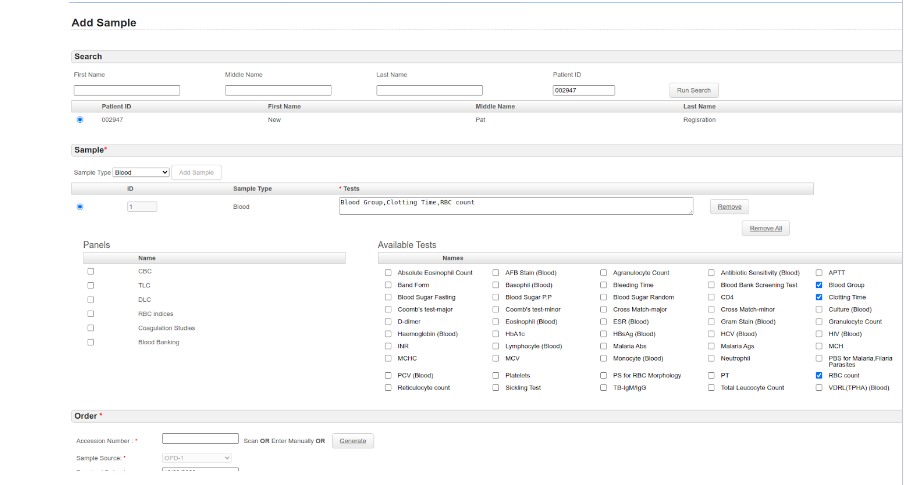Image resolution: width=904 pixels, height=485 pixels.
Task: Check the Blood Banking panel checkbox
Action: click(91, 343)
